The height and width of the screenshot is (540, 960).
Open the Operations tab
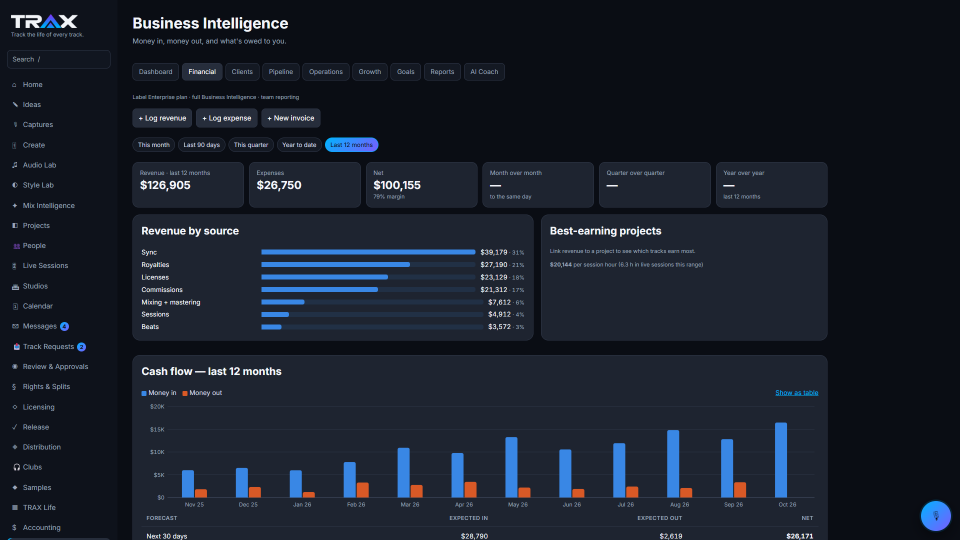click(326, 72)
